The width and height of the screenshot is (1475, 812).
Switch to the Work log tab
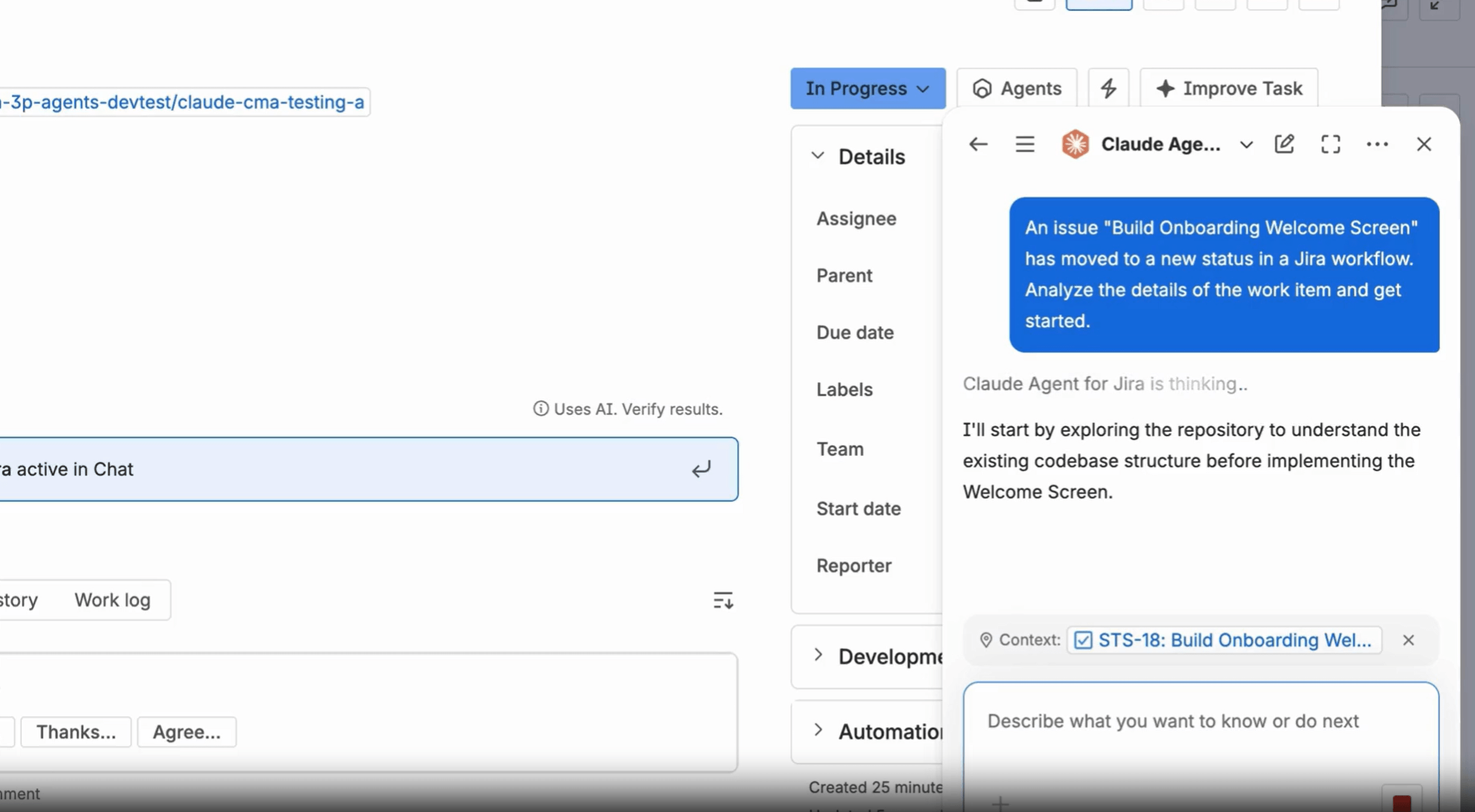point(112,600)
